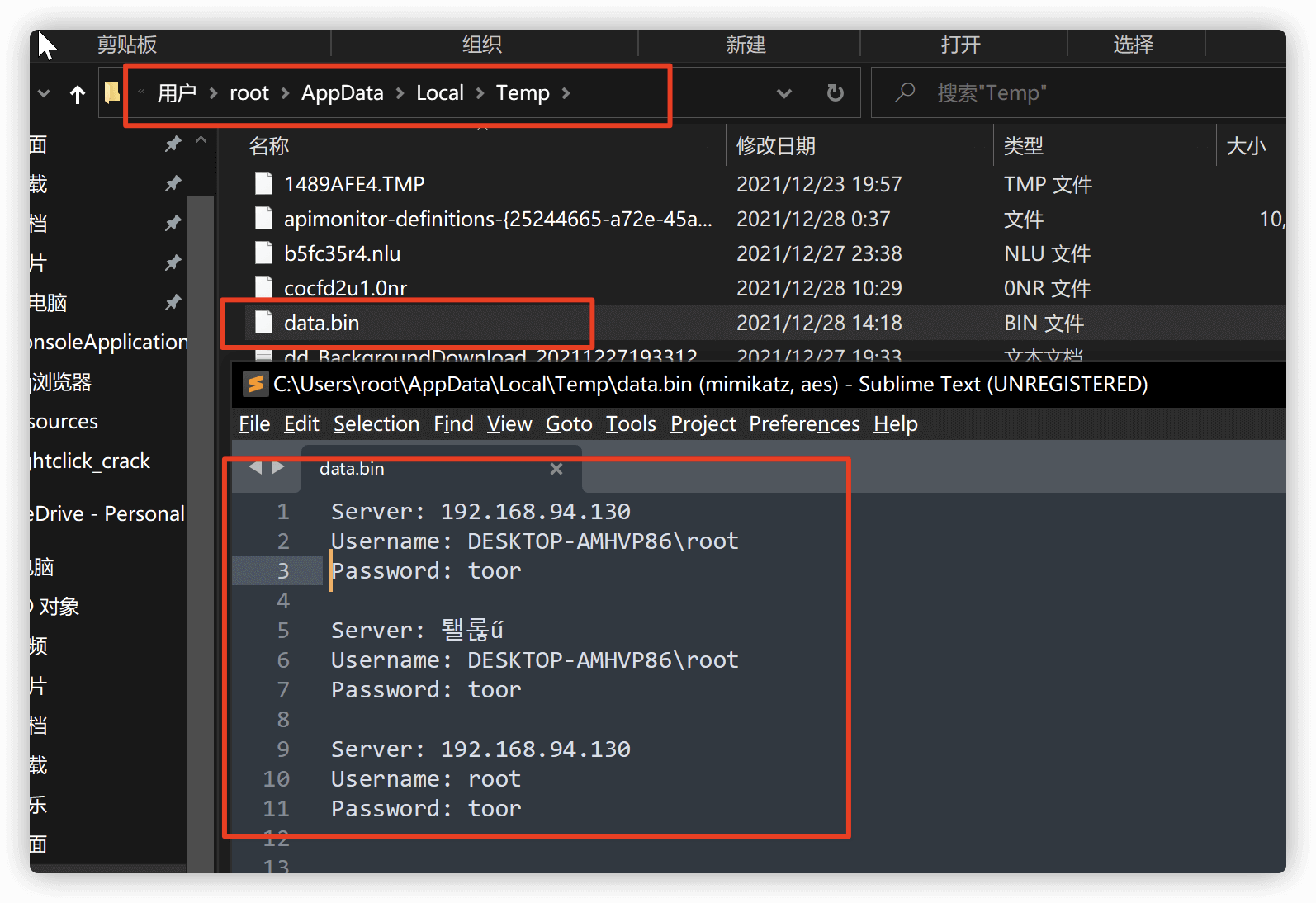Viewport: 1316px width, 903px height.
Task: Click the folder icon in address bar
Action: coord(112,92)
